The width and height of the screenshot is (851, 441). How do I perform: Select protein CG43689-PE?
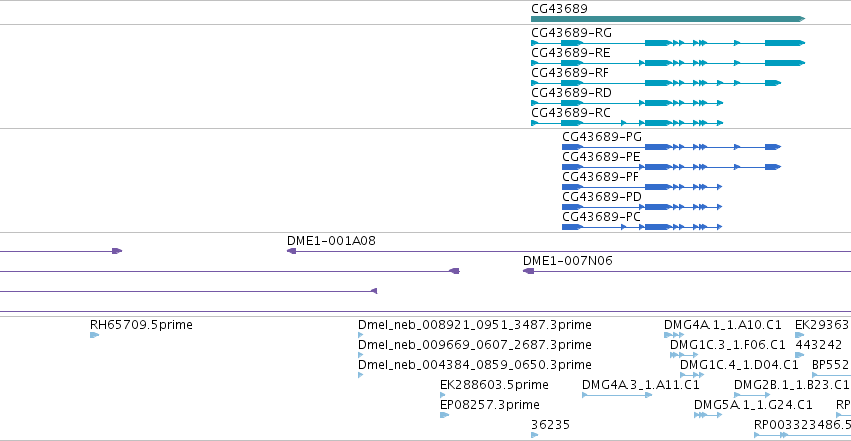coord(601,157)
